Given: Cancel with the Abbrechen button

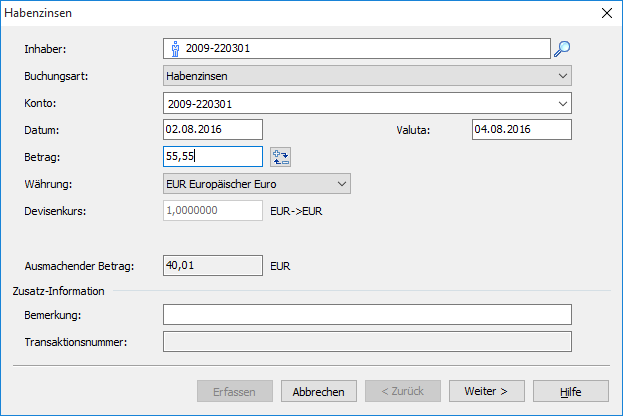Looking at the screenshot, I should click(318, 391).
